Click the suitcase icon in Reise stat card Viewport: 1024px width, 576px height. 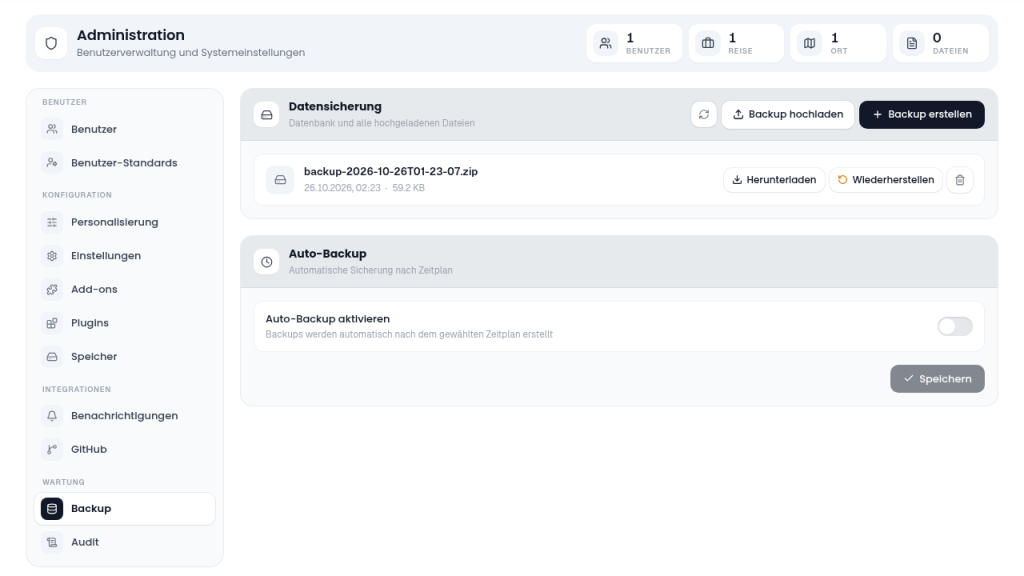tap(708, 43)
